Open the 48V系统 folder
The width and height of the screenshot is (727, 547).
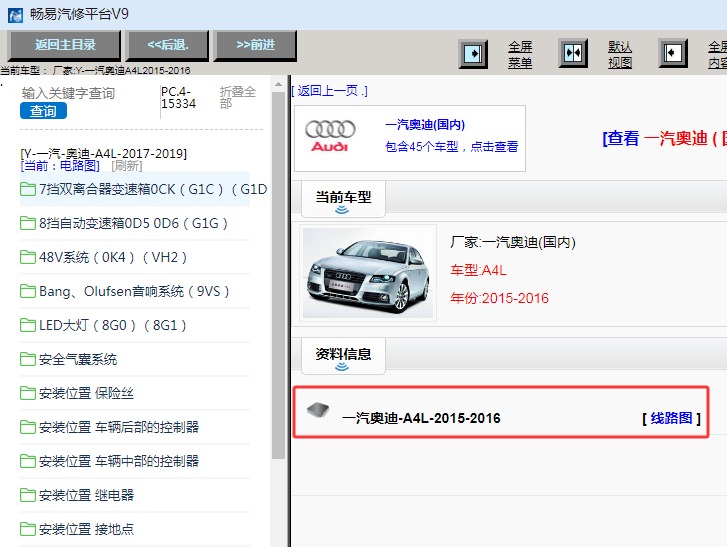click(x=135, y=257)
